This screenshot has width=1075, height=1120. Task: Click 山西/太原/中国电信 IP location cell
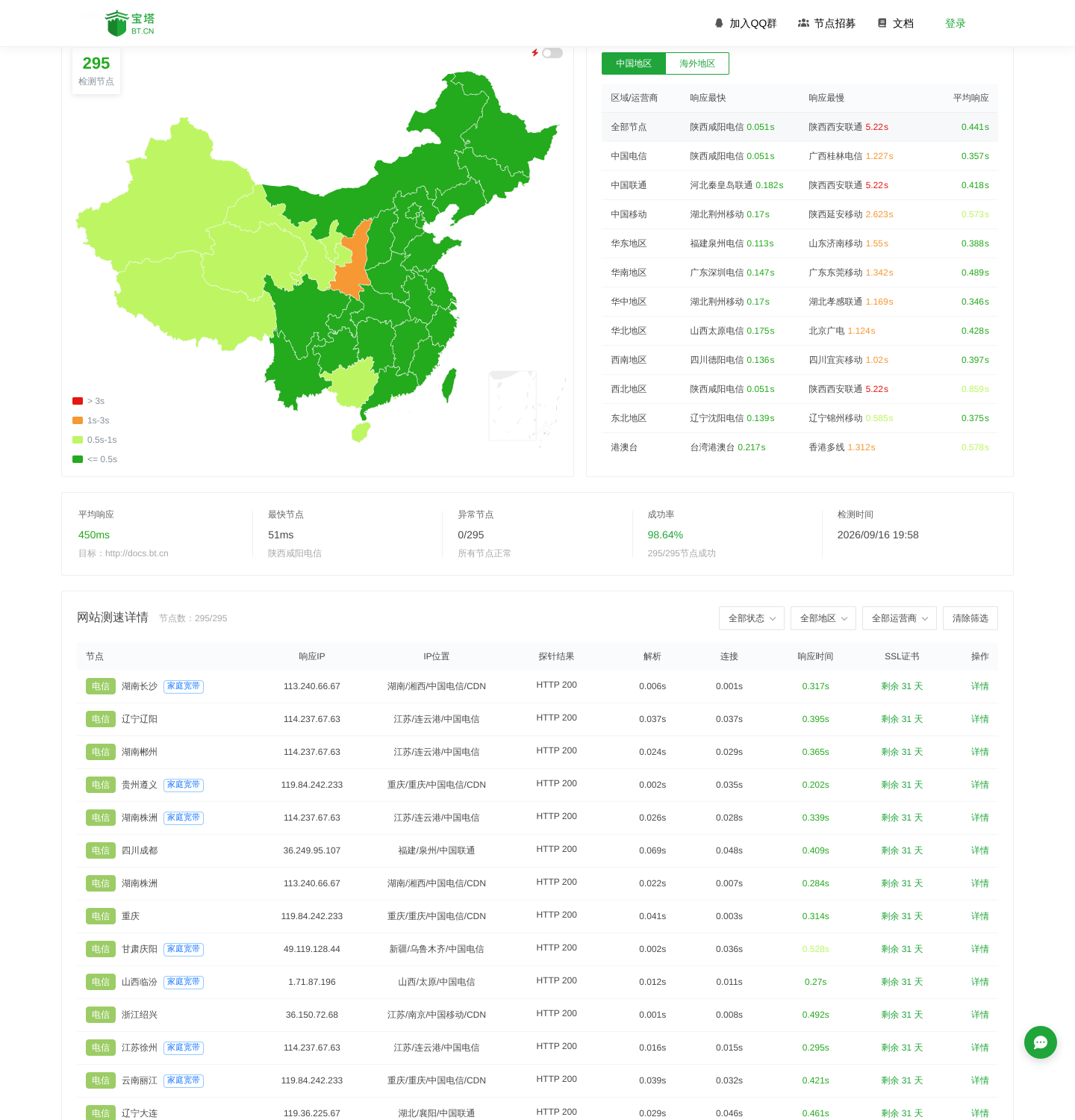437,982
